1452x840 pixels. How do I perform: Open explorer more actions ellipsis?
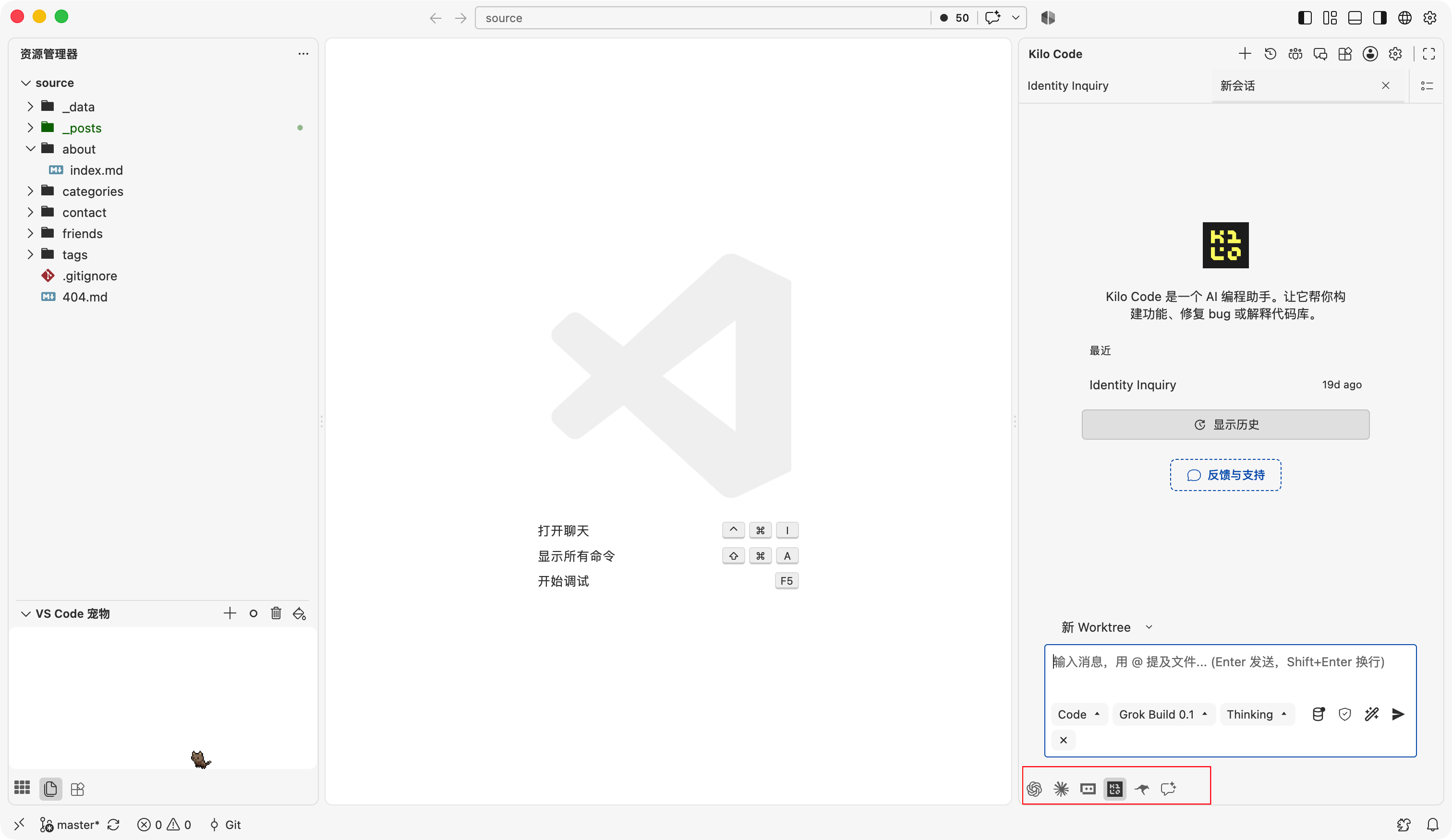303,54
